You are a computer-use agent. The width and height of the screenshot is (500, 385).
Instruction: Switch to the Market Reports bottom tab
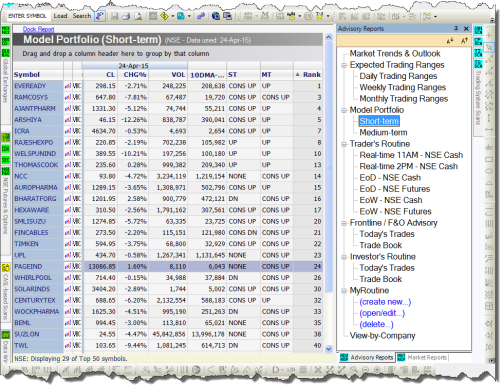coord(422,357)
